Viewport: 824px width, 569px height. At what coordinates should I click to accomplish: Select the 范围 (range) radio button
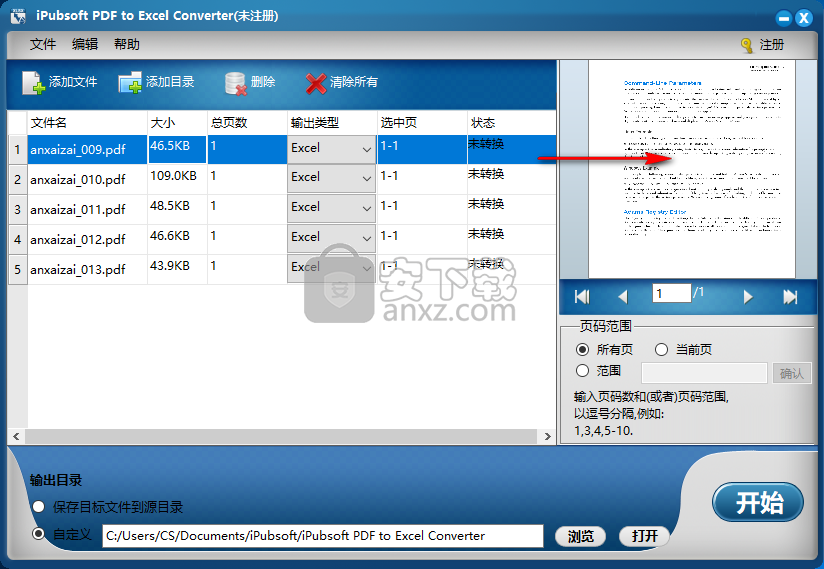point(582,370)
